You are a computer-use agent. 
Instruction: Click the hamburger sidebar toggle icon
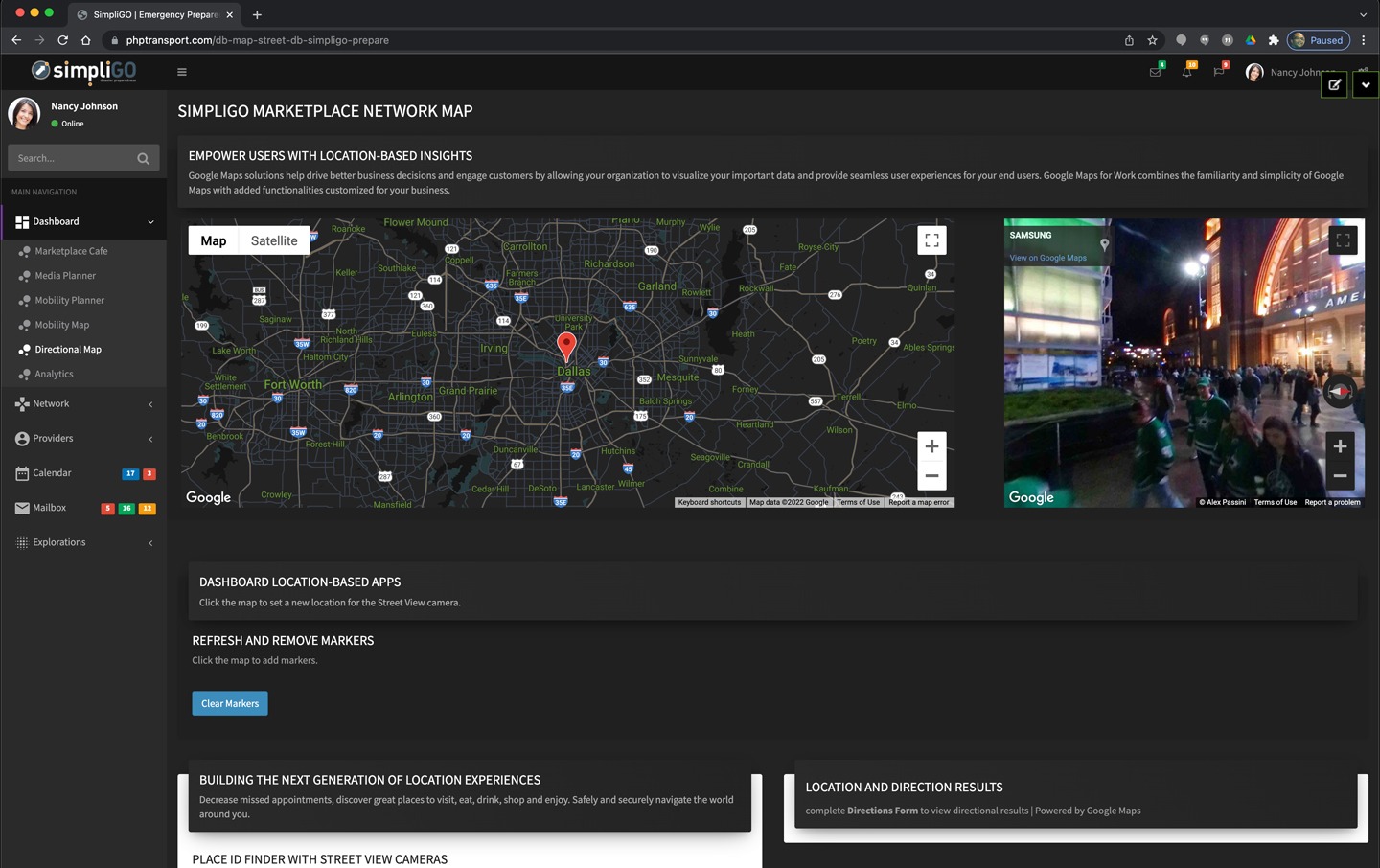point(182,72)
